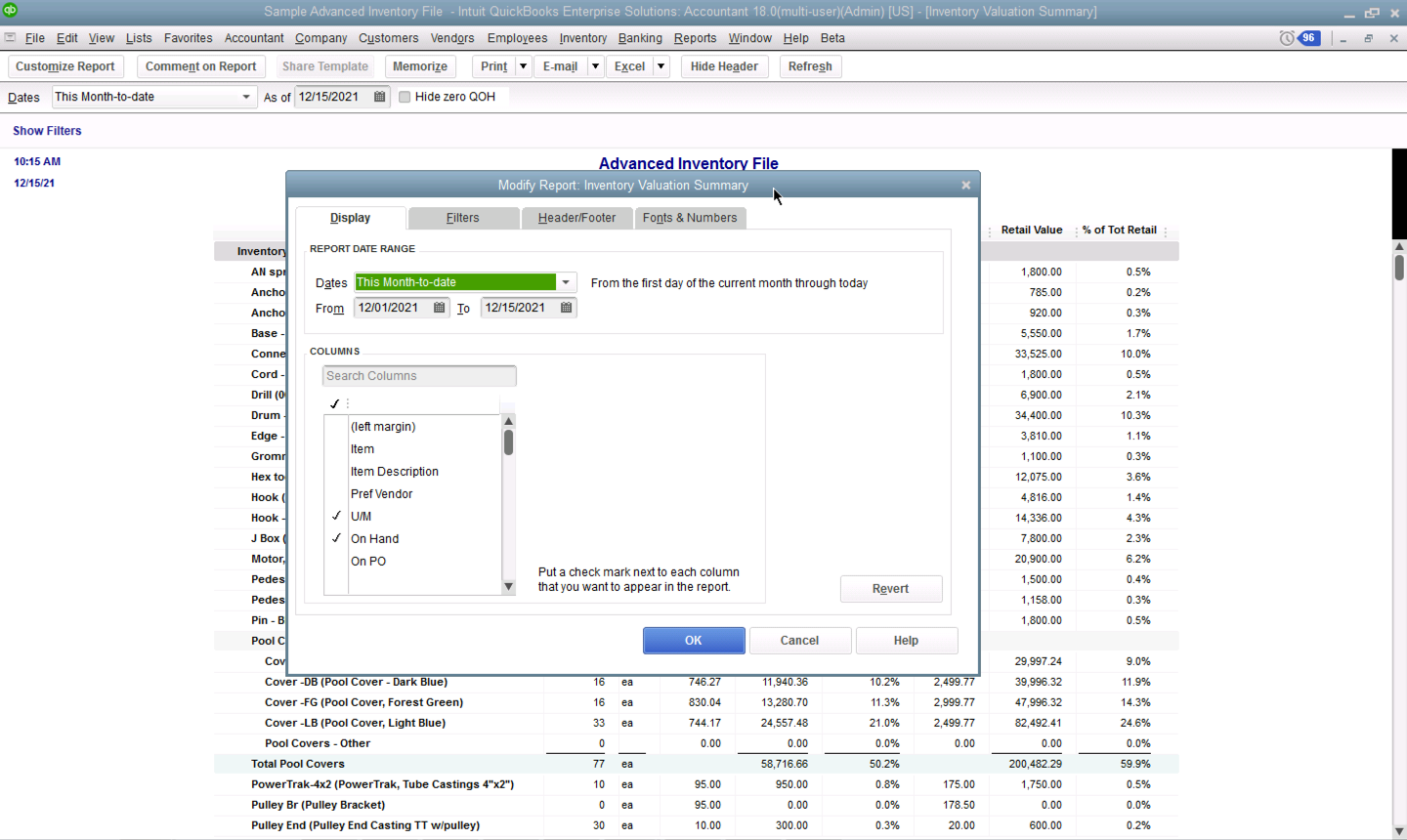This screenshot has height=840, width=1407.
Task: Click the reminders clock icon in menu bar
Action: click(1287, 38)
